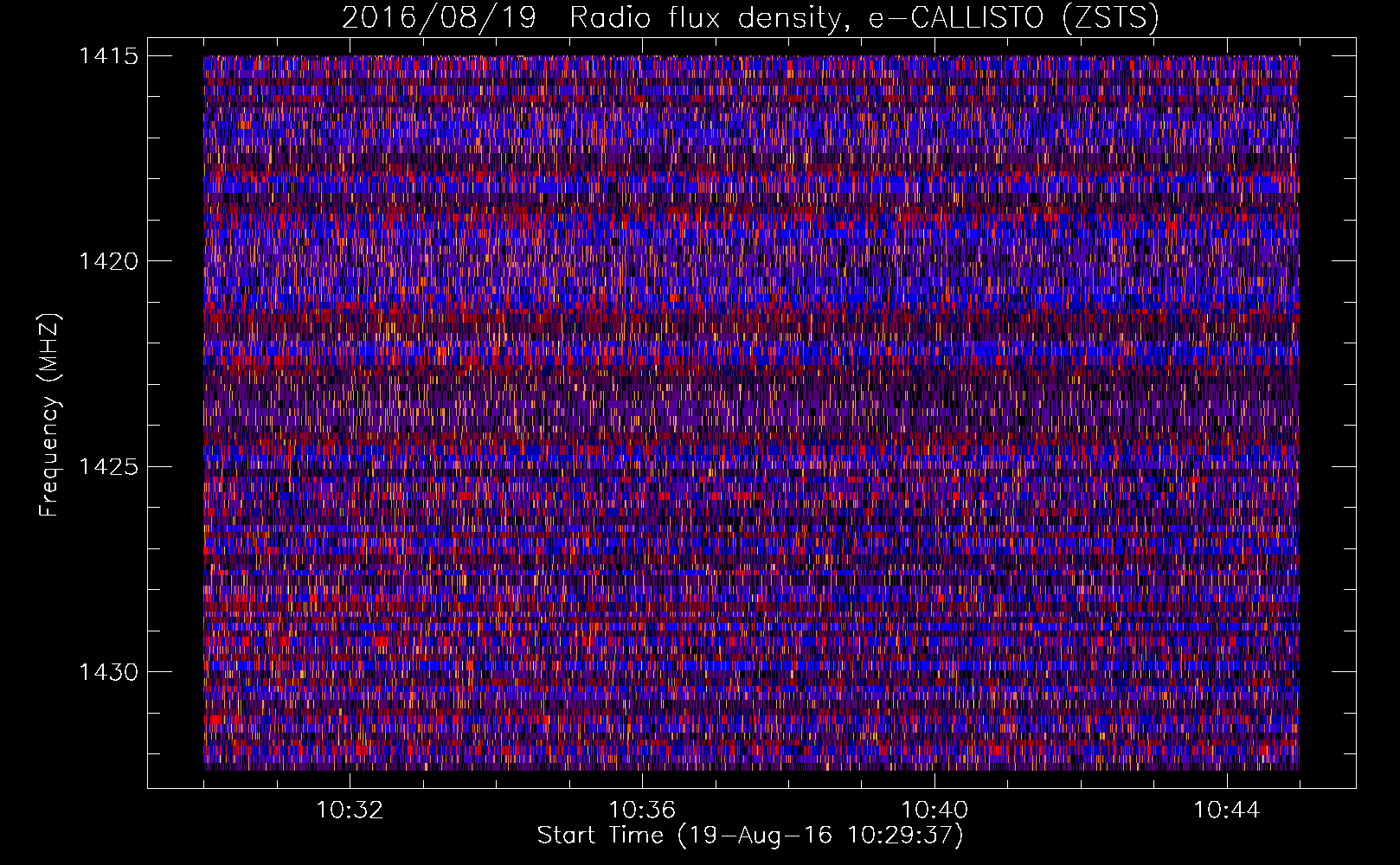Screen dimensions: 1400x865
Task: Select the 1425 frequency tick label
Action: click(108, 467)
